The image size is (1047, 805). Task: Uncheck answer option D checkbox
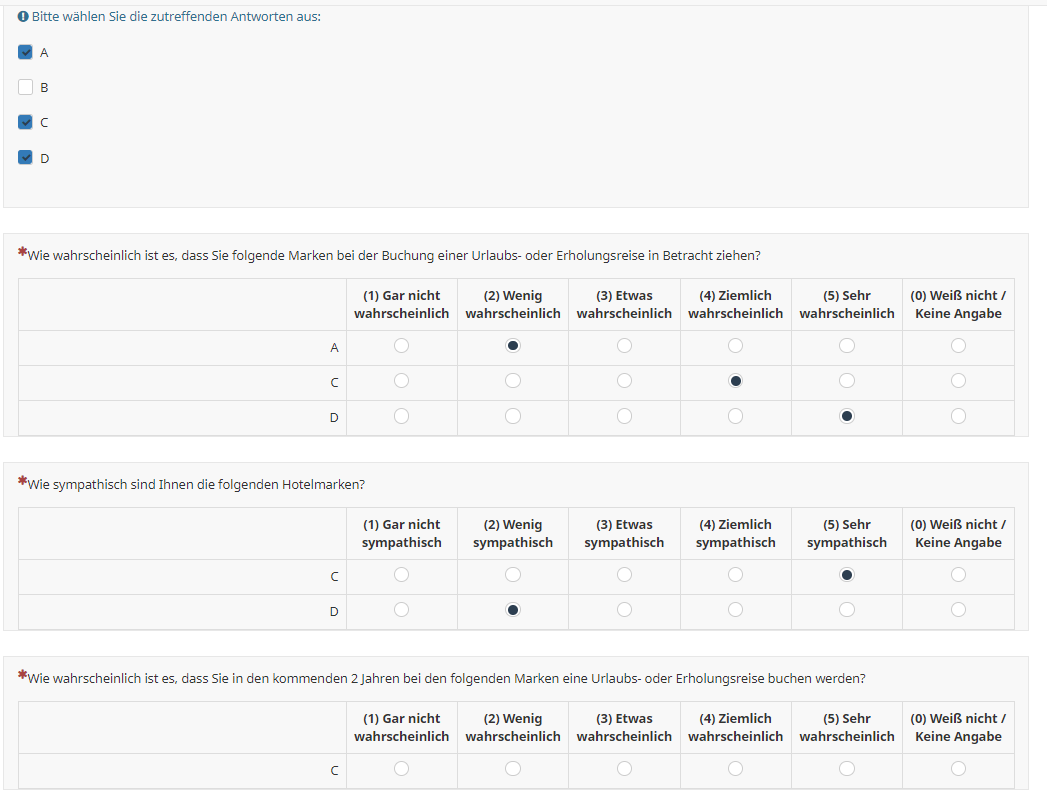(x=26, y=157)
